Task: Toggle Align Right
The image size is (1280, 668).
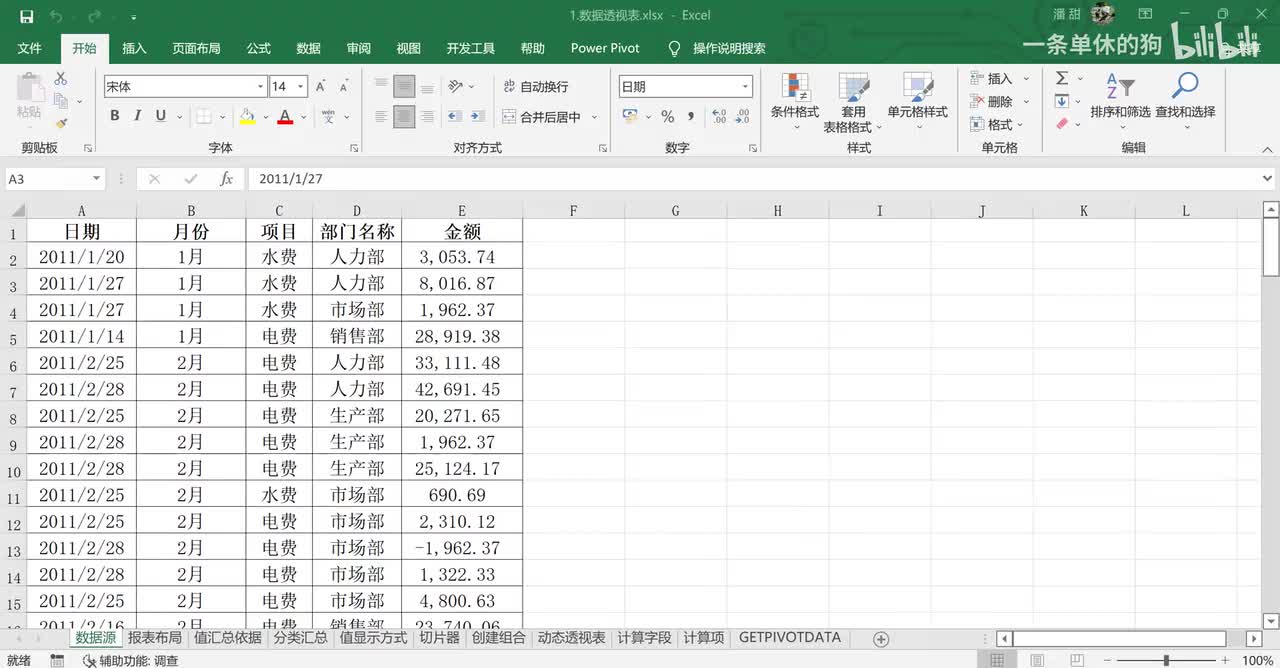Action: click(427, 117)
